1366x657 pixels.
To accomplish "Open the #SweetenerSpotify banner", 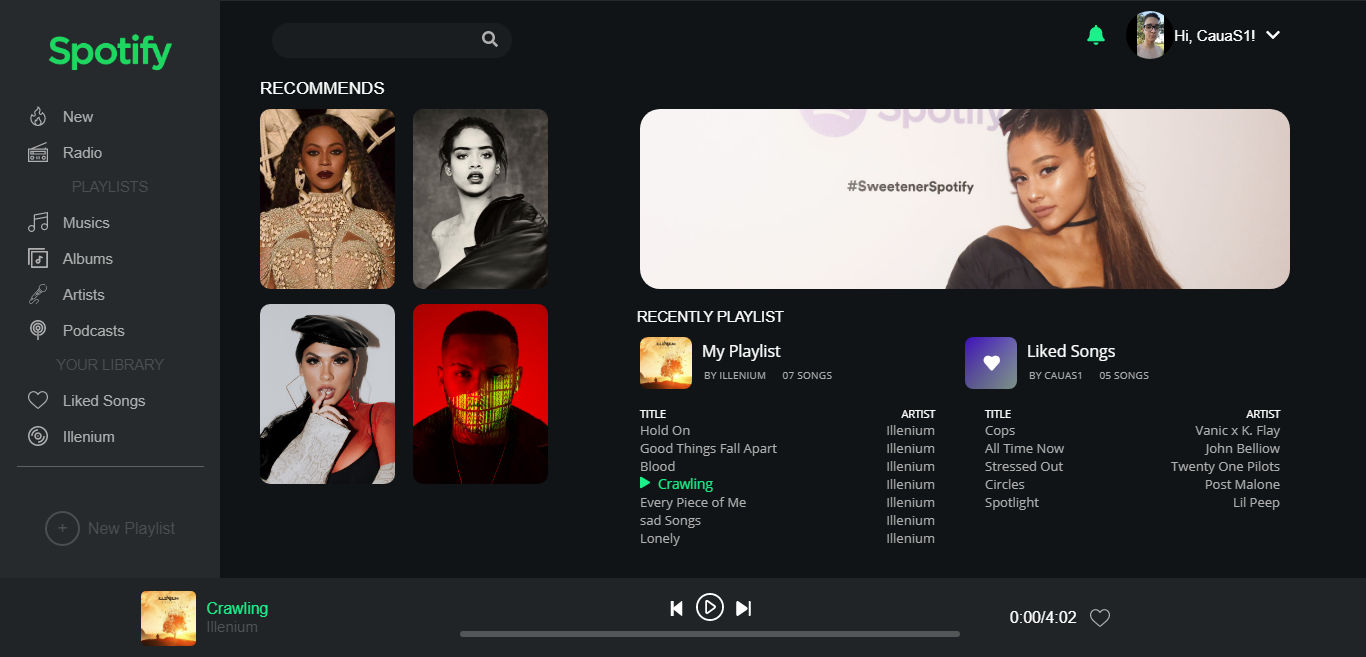I will click(965, 199).
